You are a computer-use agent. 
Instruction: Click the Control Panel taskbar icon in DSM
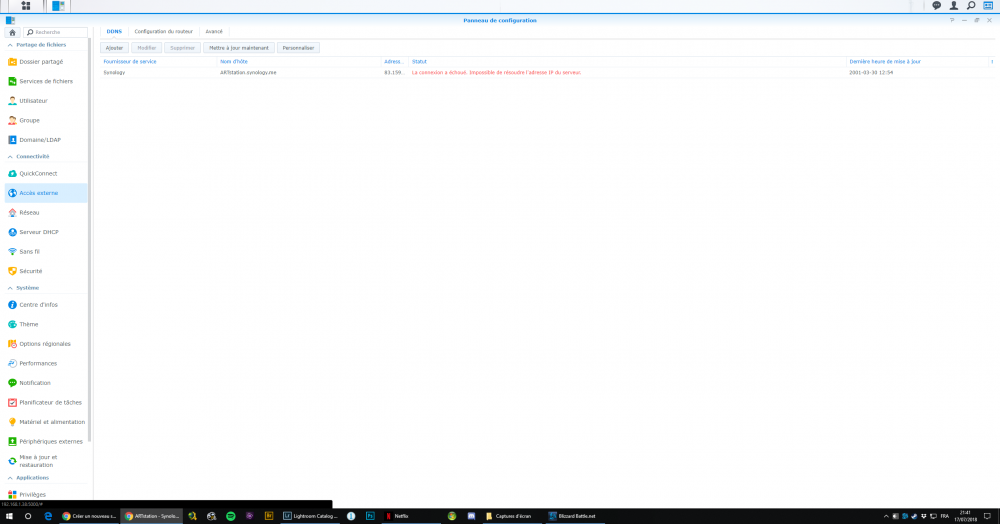58,6
